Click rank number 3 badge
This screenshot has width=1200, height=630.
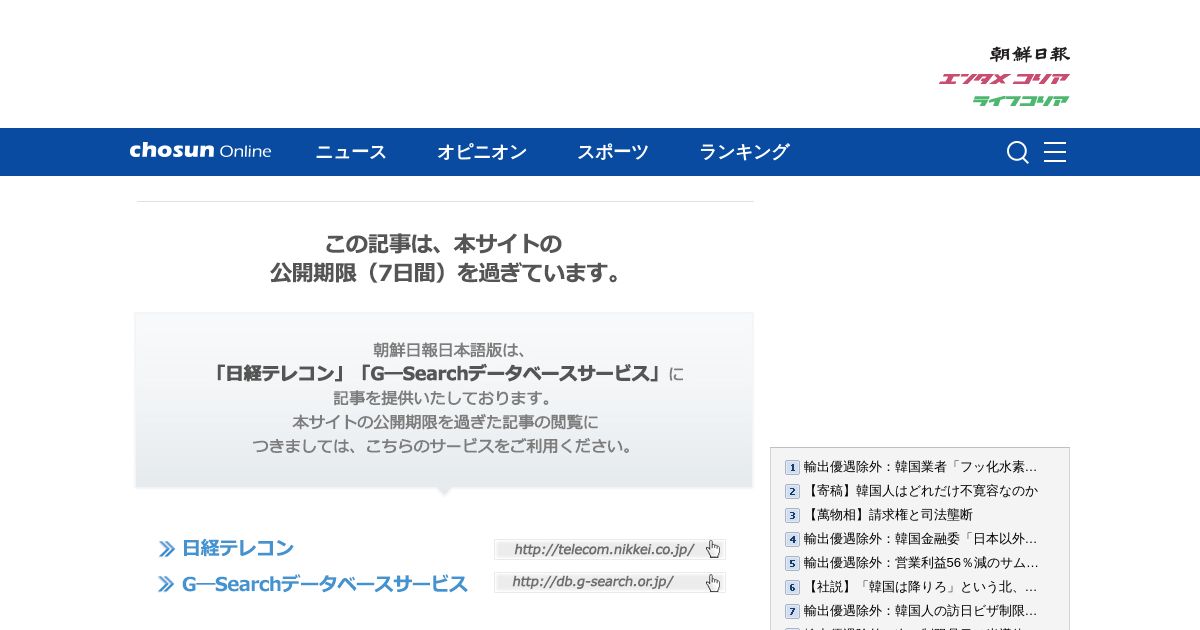point(792,515)
